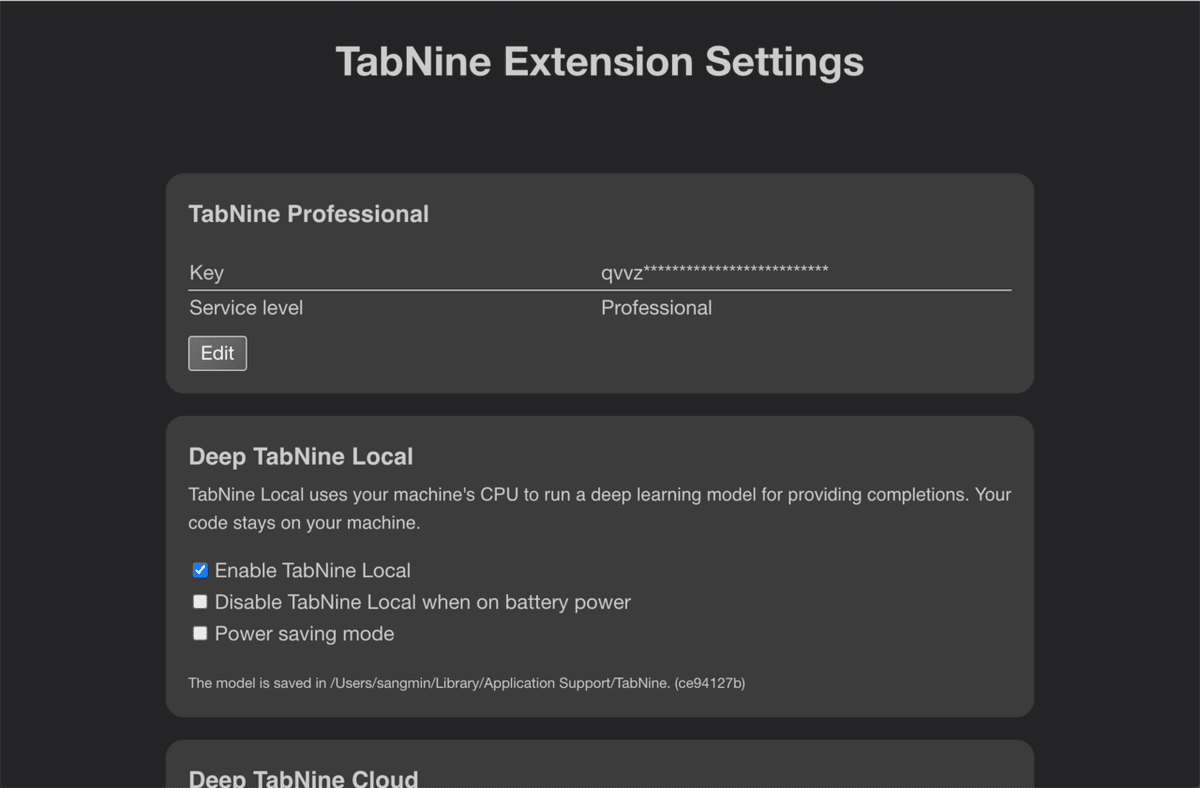Click the TabNine Professional section header
Viewport: 1200px width, 788px height.
pyautogui.click(x=308, y=213)
